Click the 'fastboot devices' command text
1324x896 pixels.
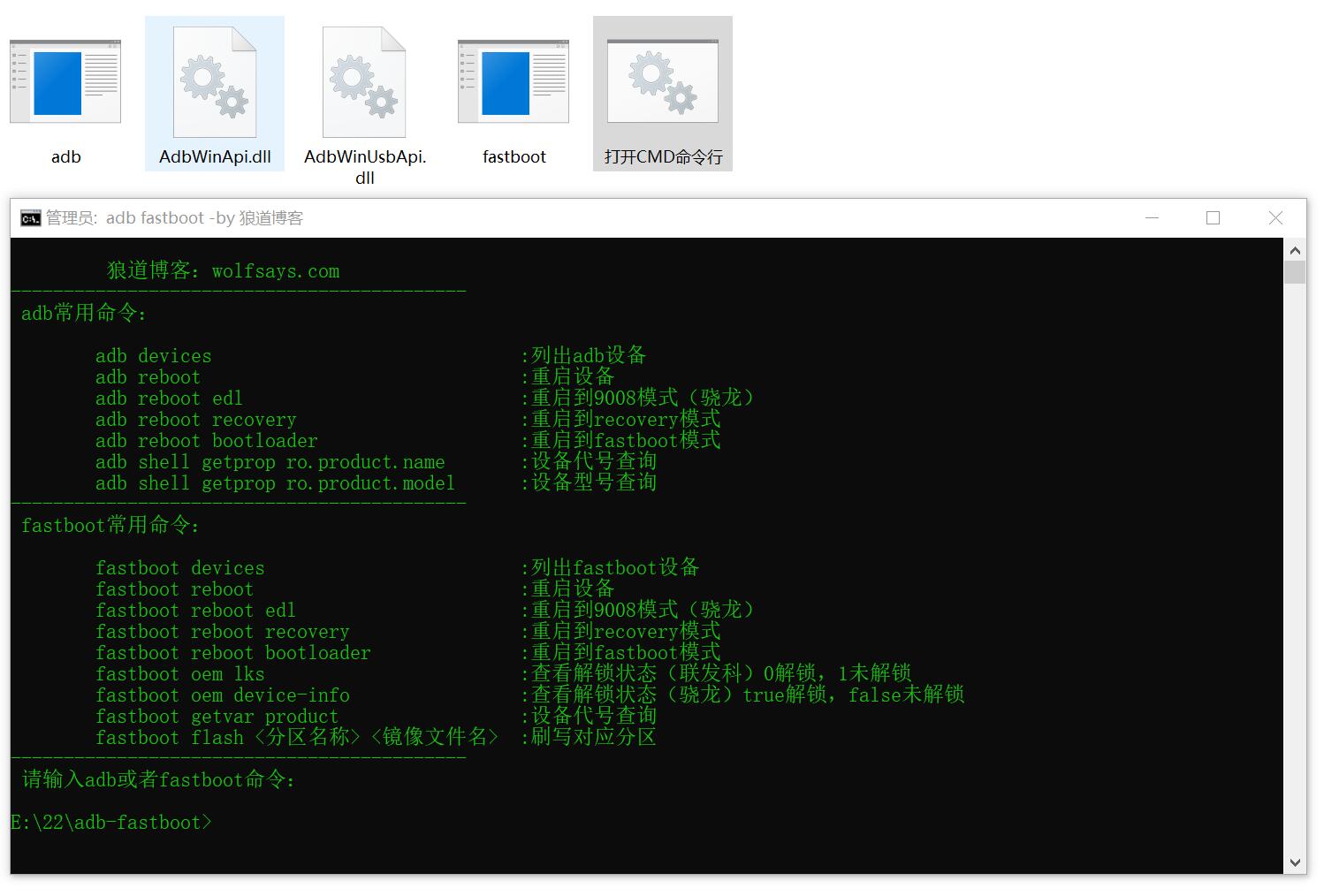180,568
